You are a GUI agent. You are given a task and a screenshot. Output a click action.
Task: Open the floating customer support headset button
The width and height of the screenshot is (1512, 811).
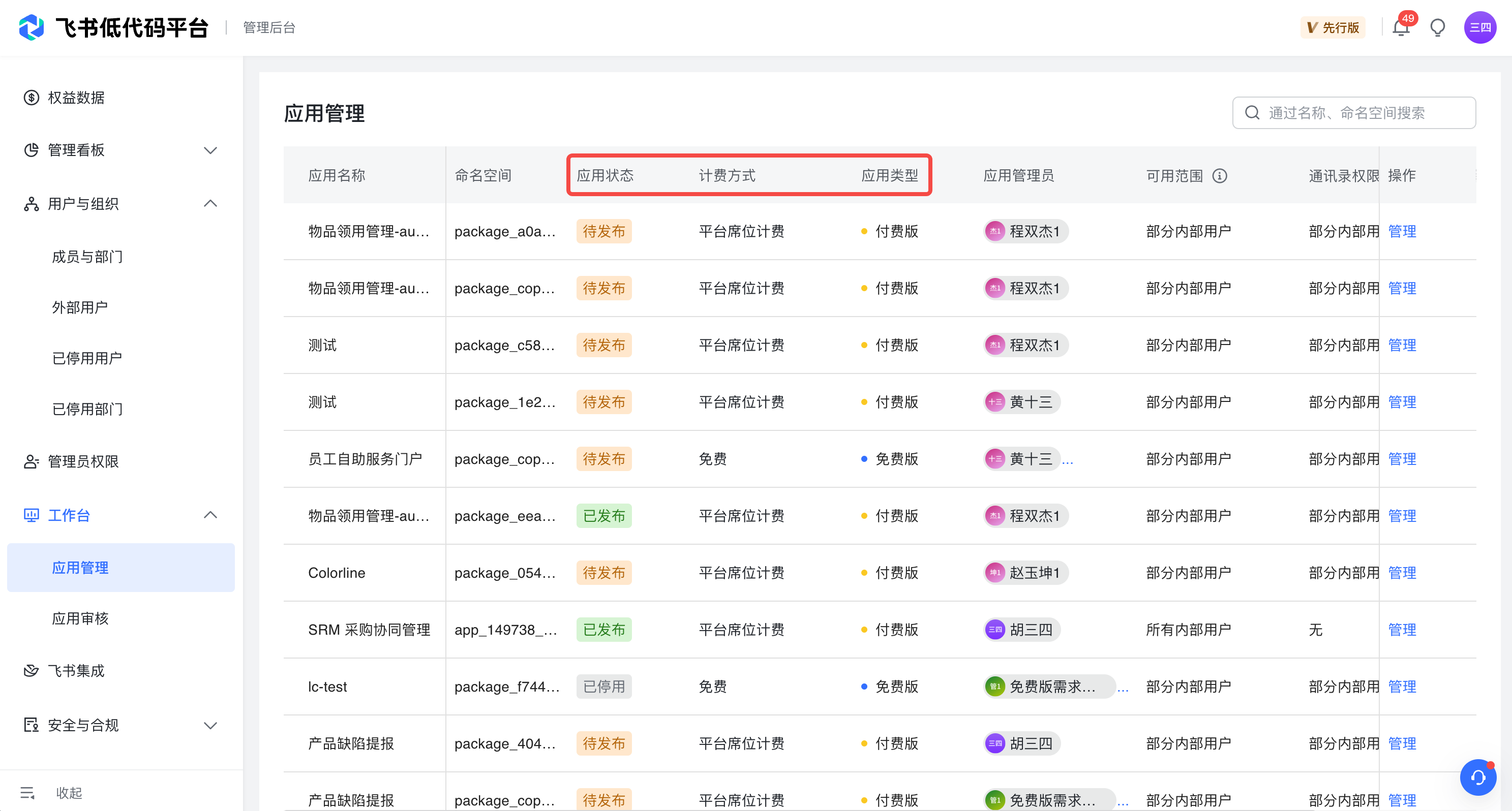point(1477,777)
